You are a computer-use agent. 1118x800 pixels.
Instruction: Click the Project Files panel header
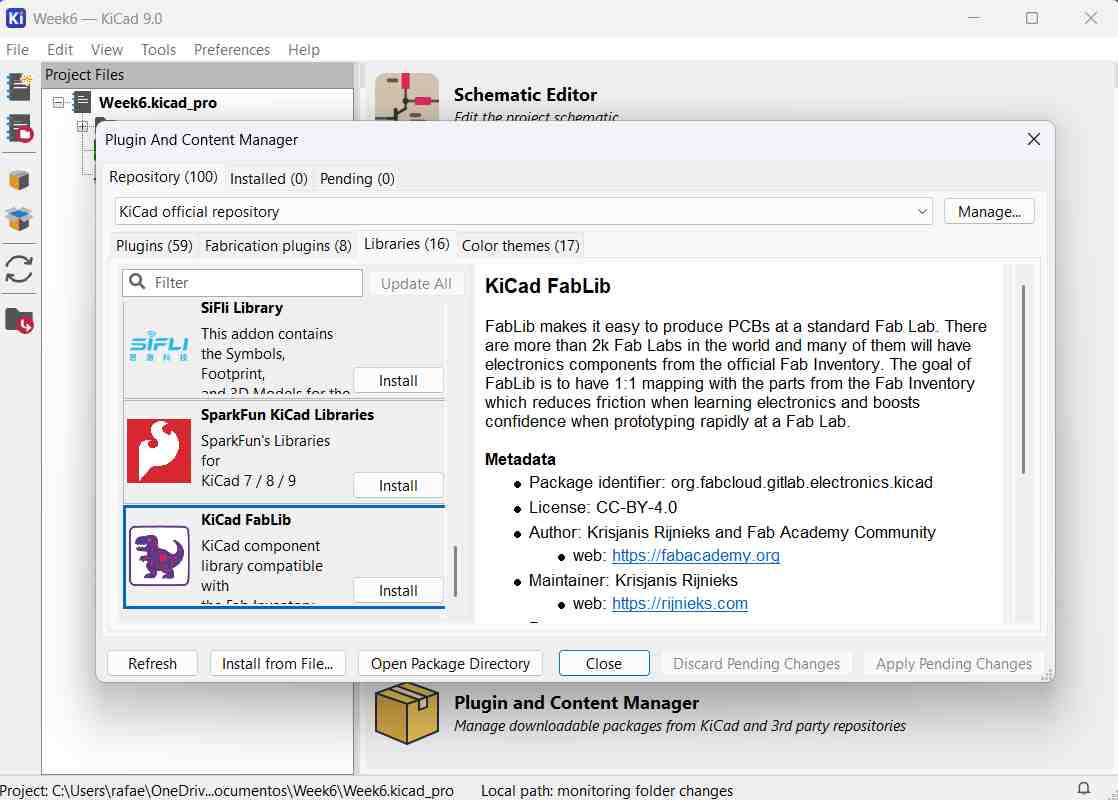(x=198, y=75)
